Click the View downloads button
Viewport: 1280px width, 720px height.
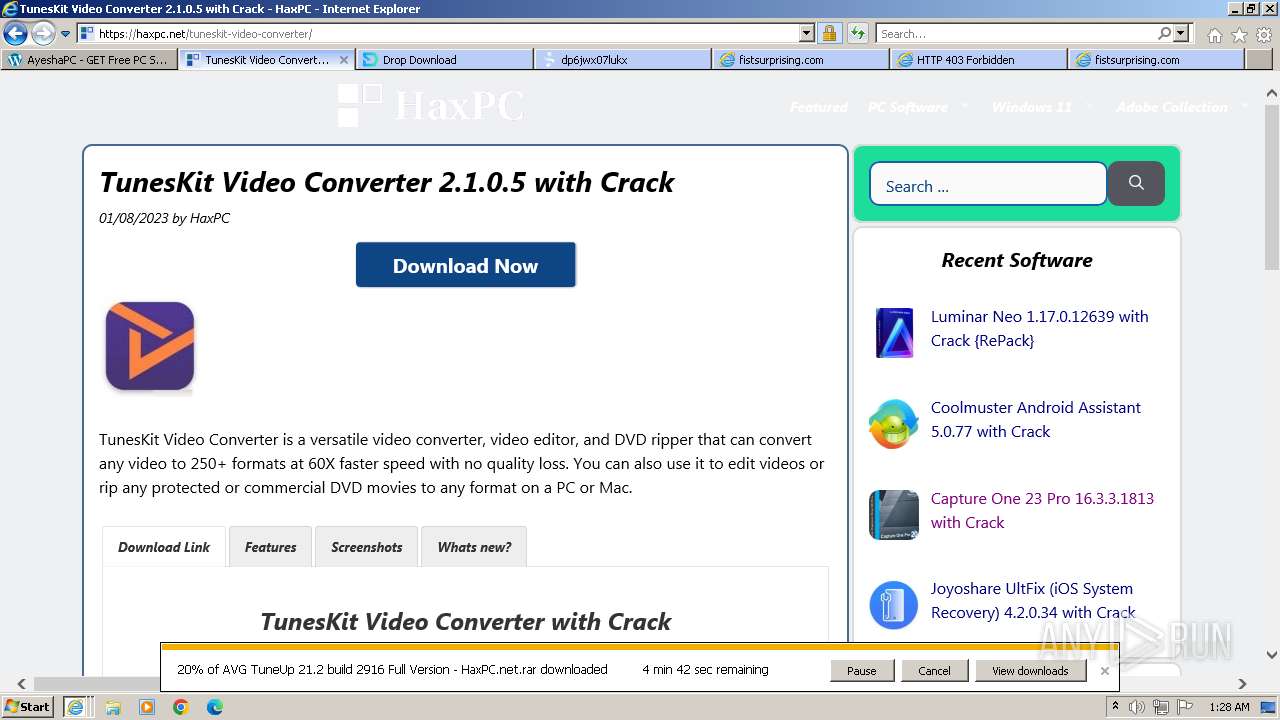[x=1030, y=671]
